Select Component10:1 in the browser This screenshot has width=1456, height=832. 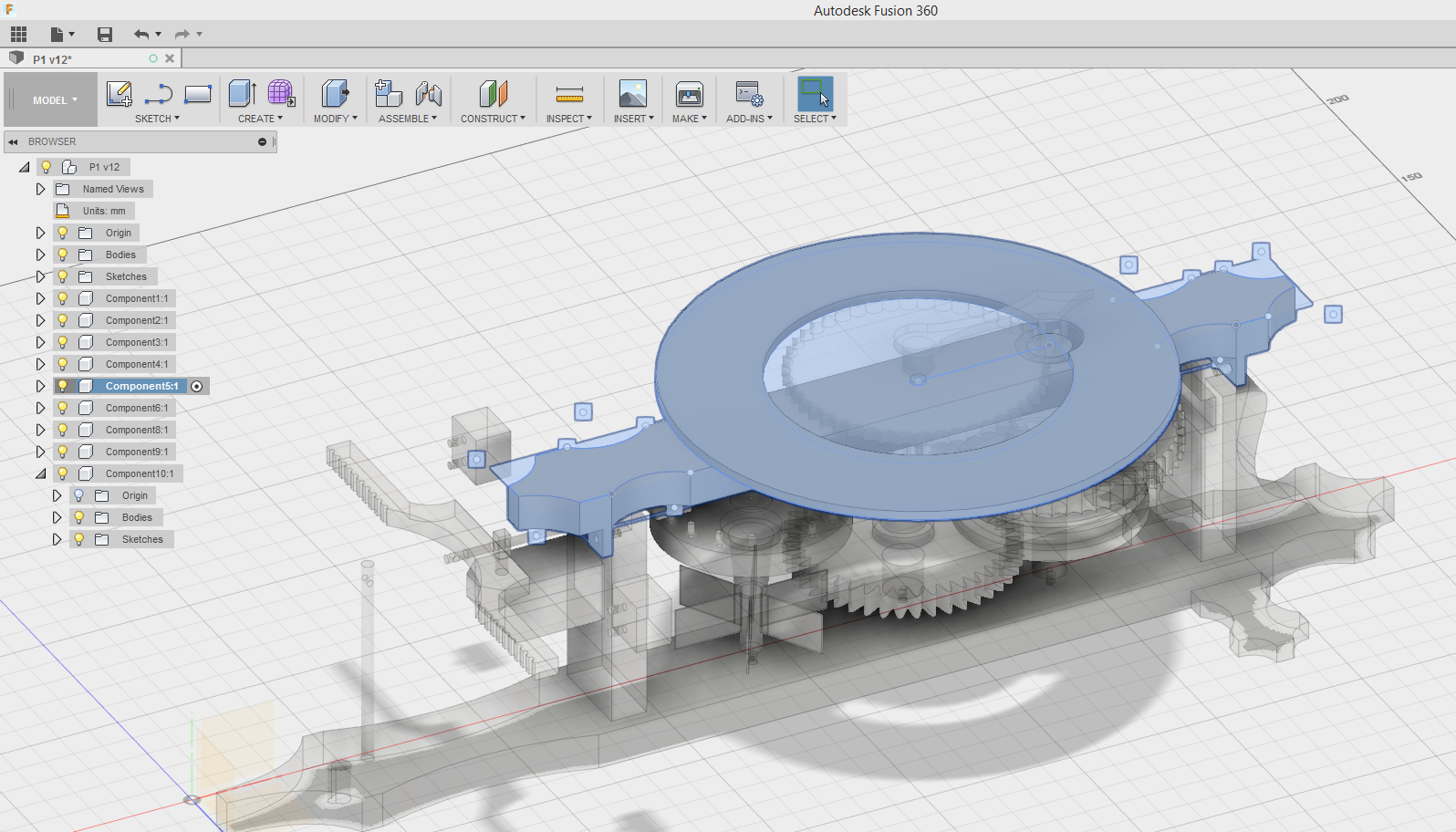coord(139,473)
